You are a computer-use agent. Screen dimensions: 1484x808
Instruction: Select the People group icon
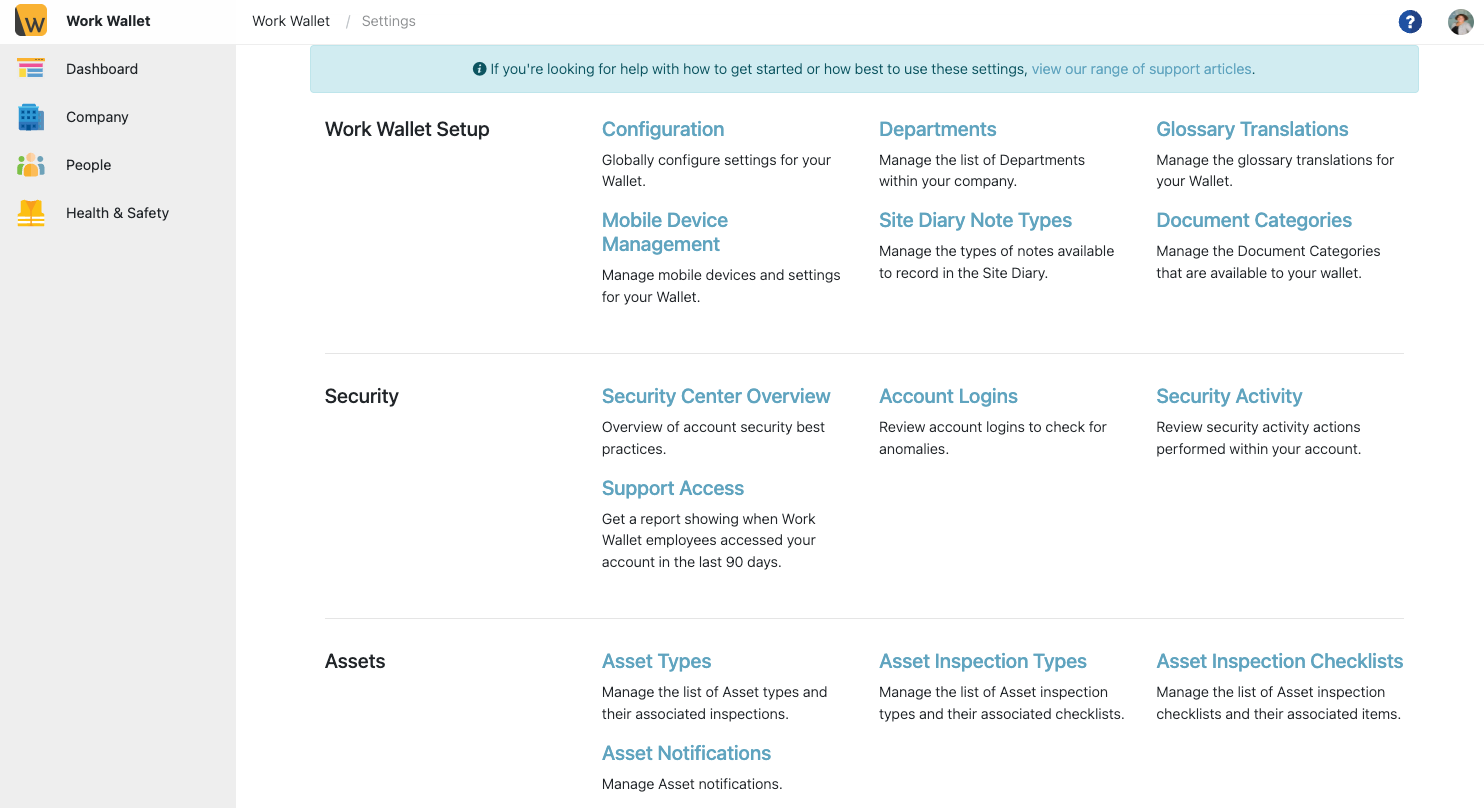pyautogui.click(x=31, y=165)
